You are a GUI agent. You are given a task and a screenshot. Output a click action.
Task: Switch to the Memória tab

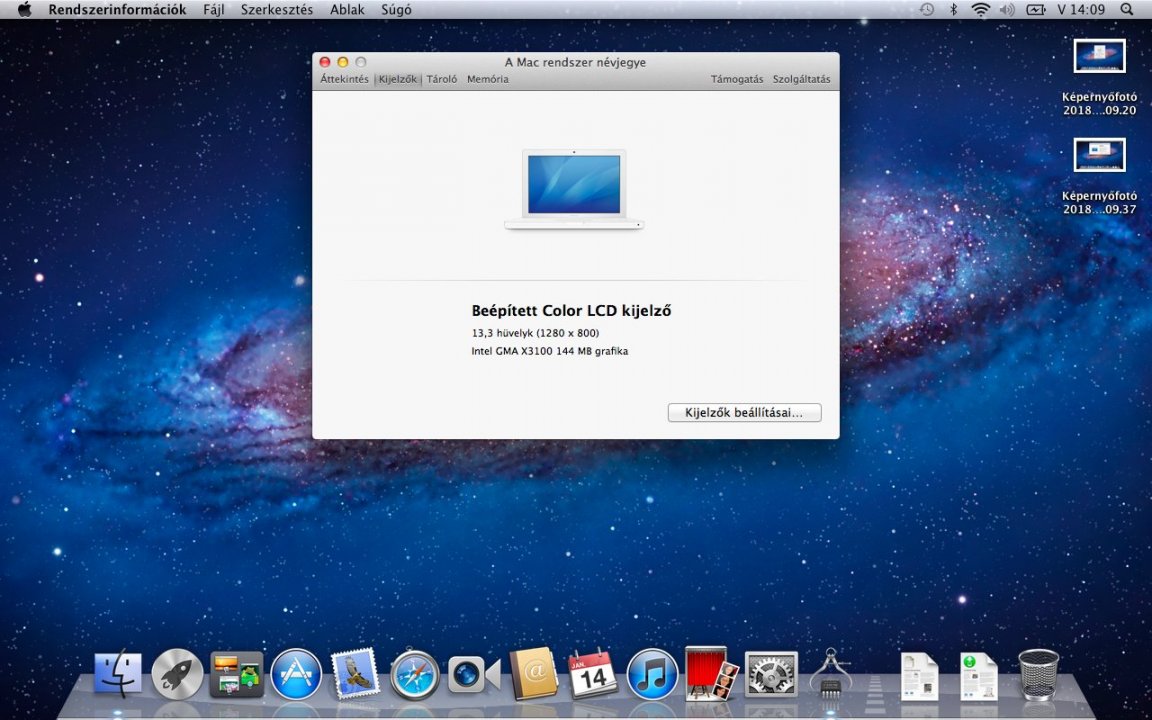[488, 79]
